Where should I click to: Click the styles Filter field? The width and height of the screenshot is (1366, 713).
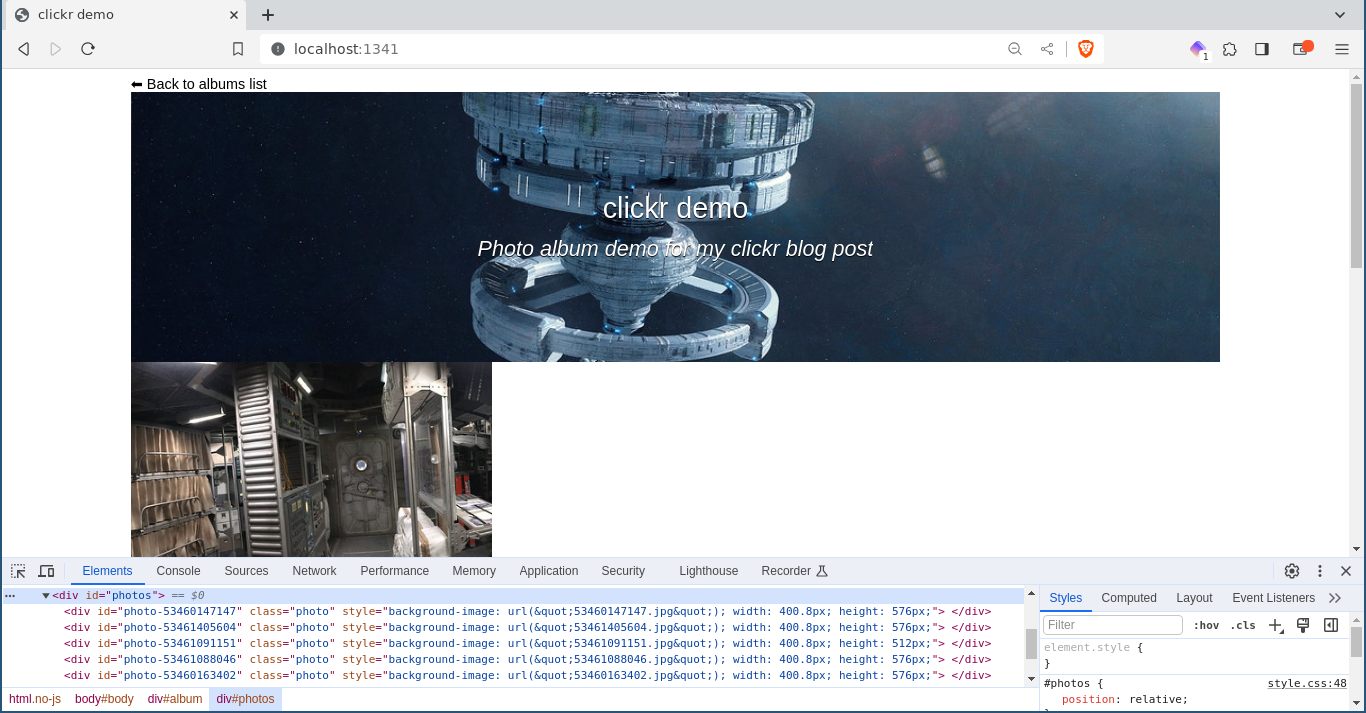point(1113,625)
